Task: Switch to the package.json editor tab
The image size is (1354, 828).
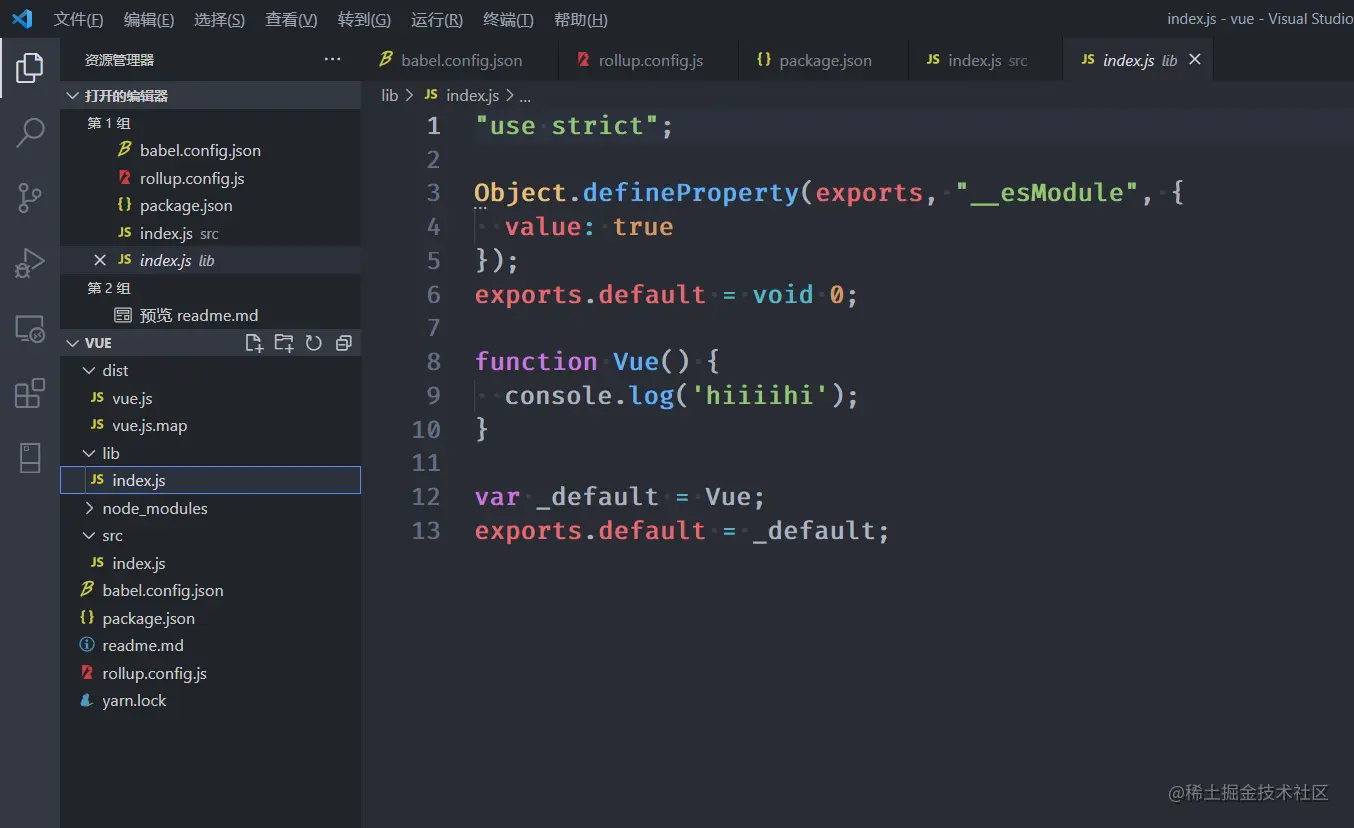Action: click(823, 60)
